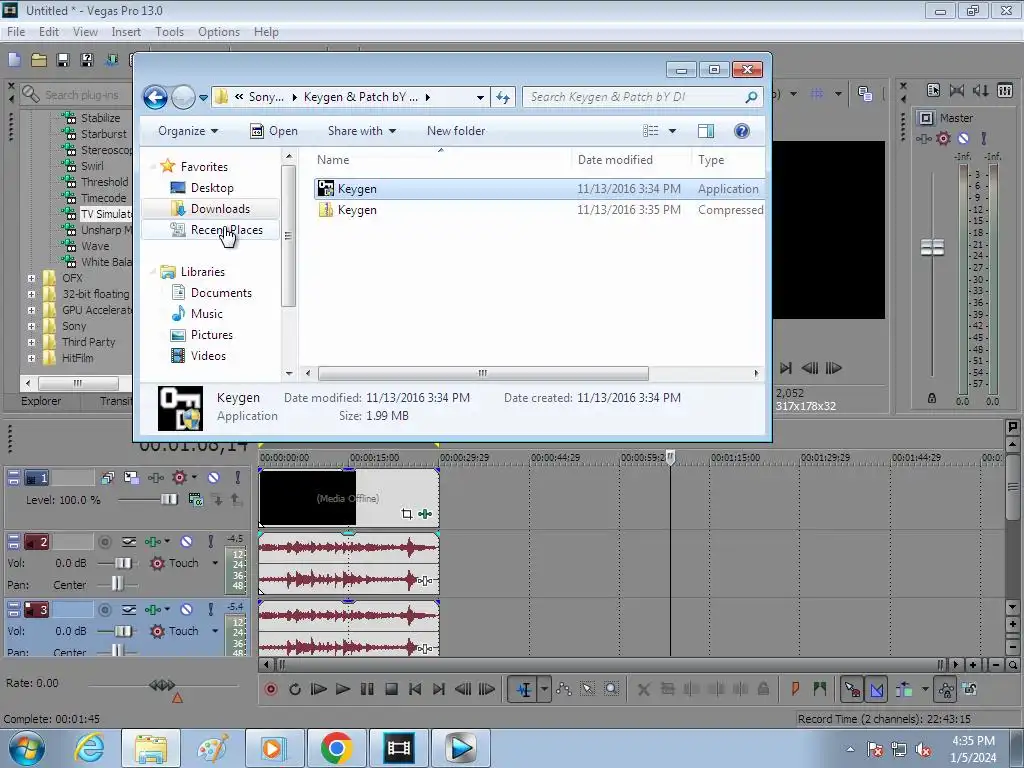Open file dialog Help icon

click(741, 131)
